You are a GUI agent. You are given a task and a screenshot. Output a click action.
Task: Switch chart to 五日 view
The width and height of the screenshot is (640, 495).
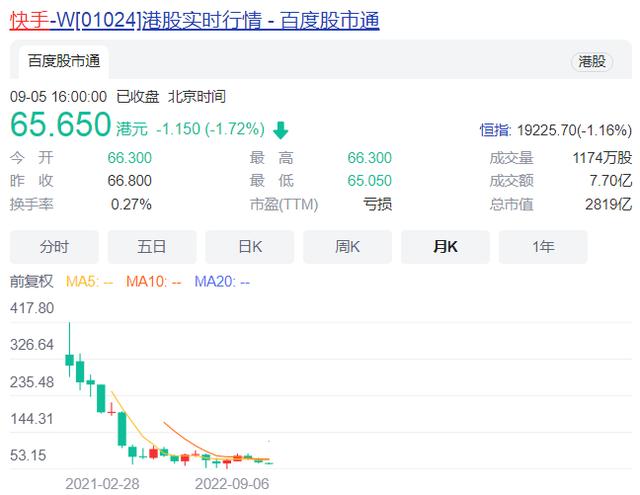pos(152,247)
